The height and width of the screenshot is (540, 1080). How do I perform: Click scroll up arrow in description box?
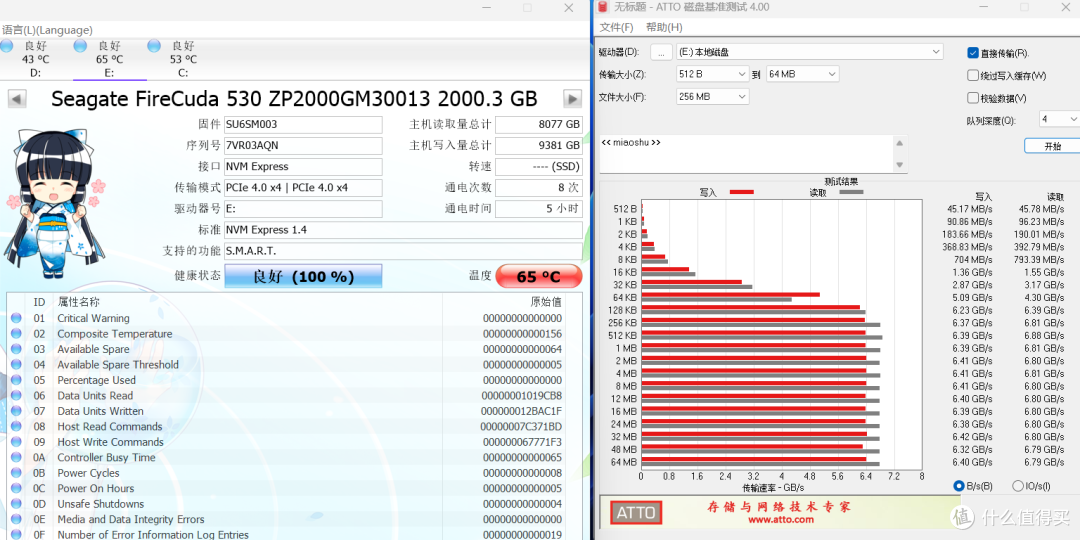click(x=900, y=143)
